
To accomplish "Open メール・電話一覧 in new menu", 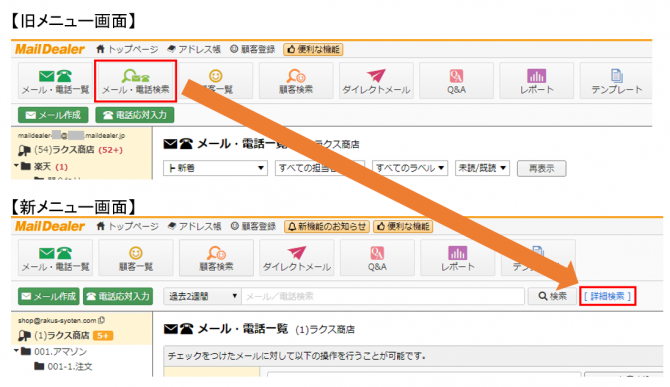I will pos(56,258).
